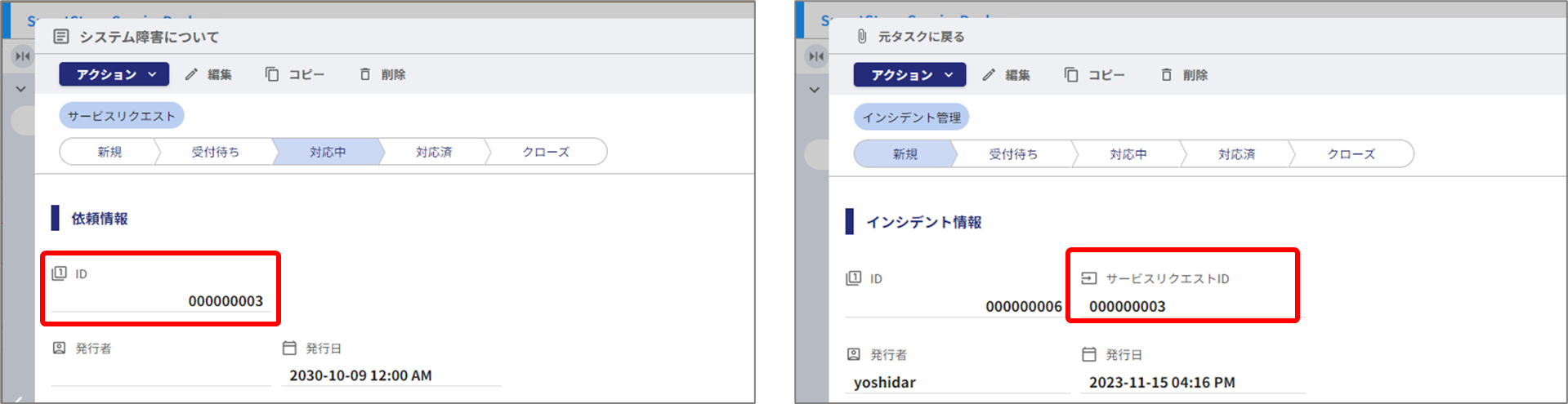Expand the chevron on the left sidebar of the service request panel
This screenshot has width=1568, height=404.
[x=21, y=89]
